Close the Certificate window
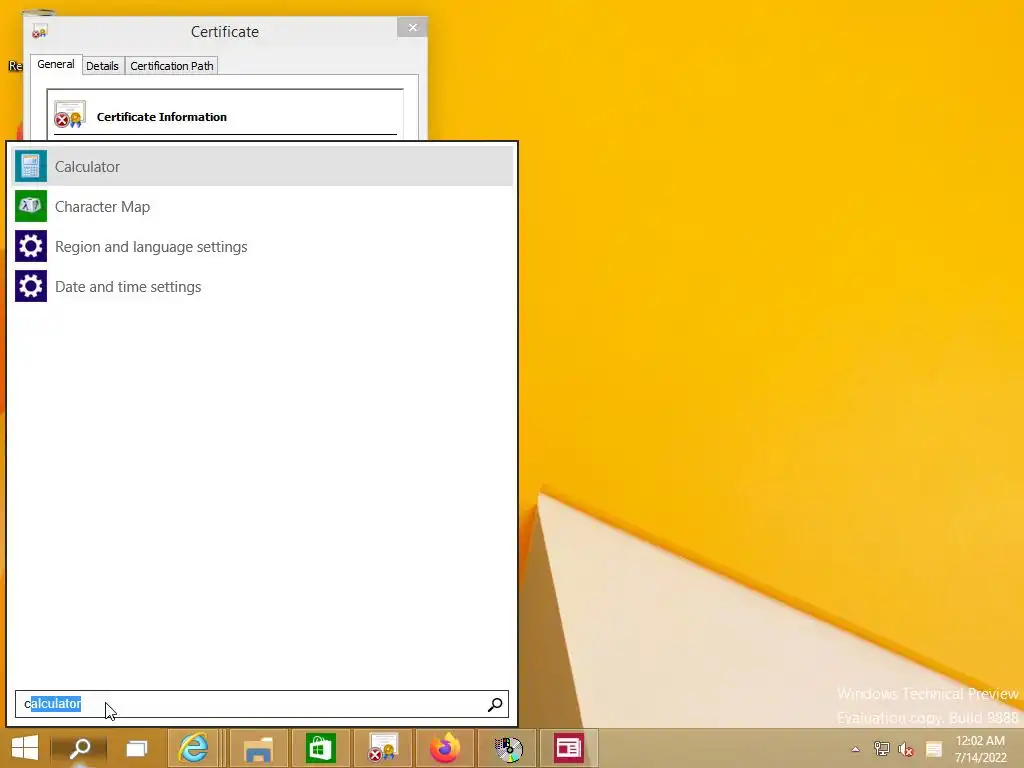1024x768 pixels. pyautogui.click(x=412, y=27)
